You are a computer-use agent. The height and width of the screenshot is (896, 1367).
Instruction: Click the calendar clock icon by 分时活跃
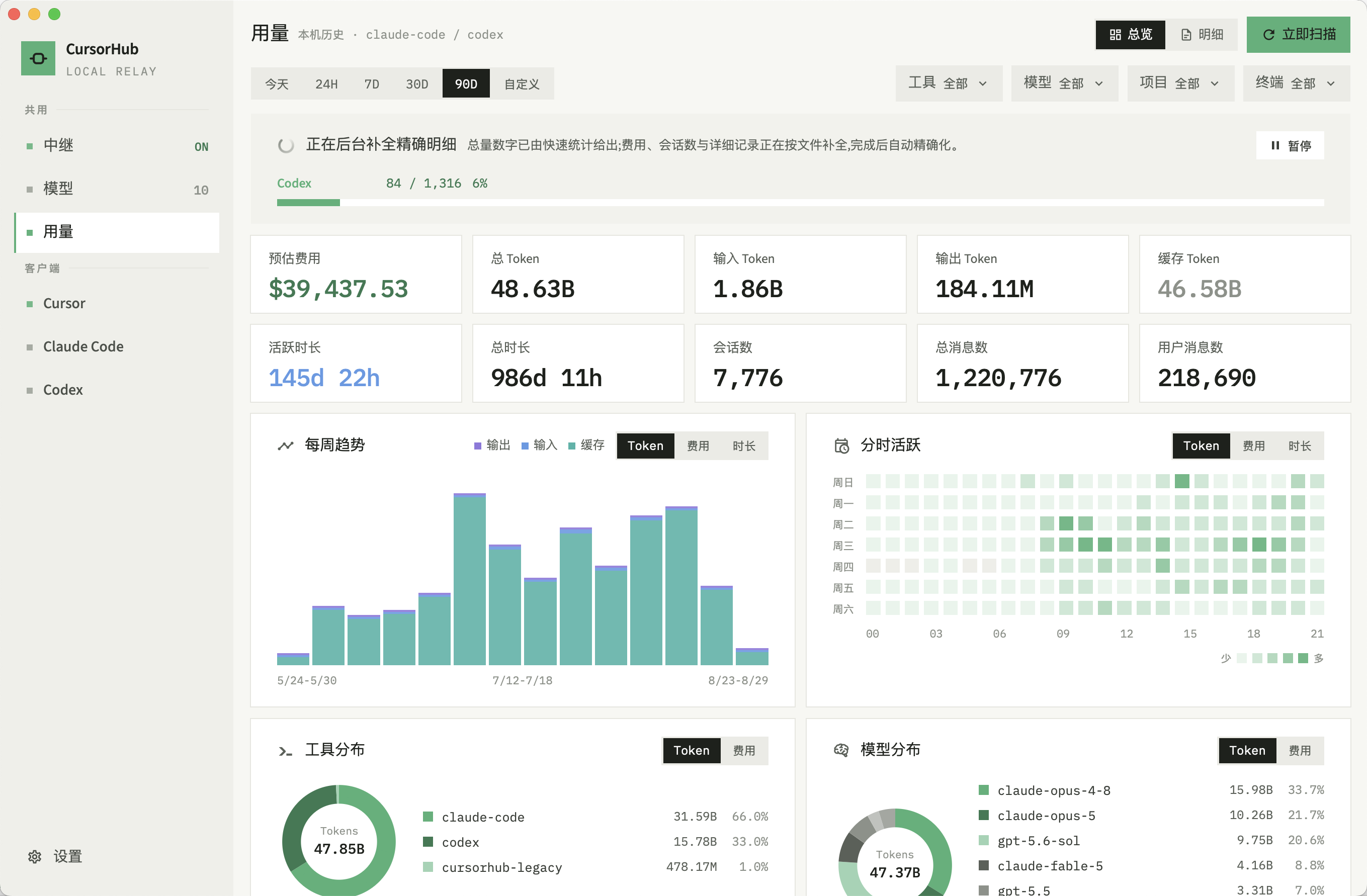coord(841,445)
